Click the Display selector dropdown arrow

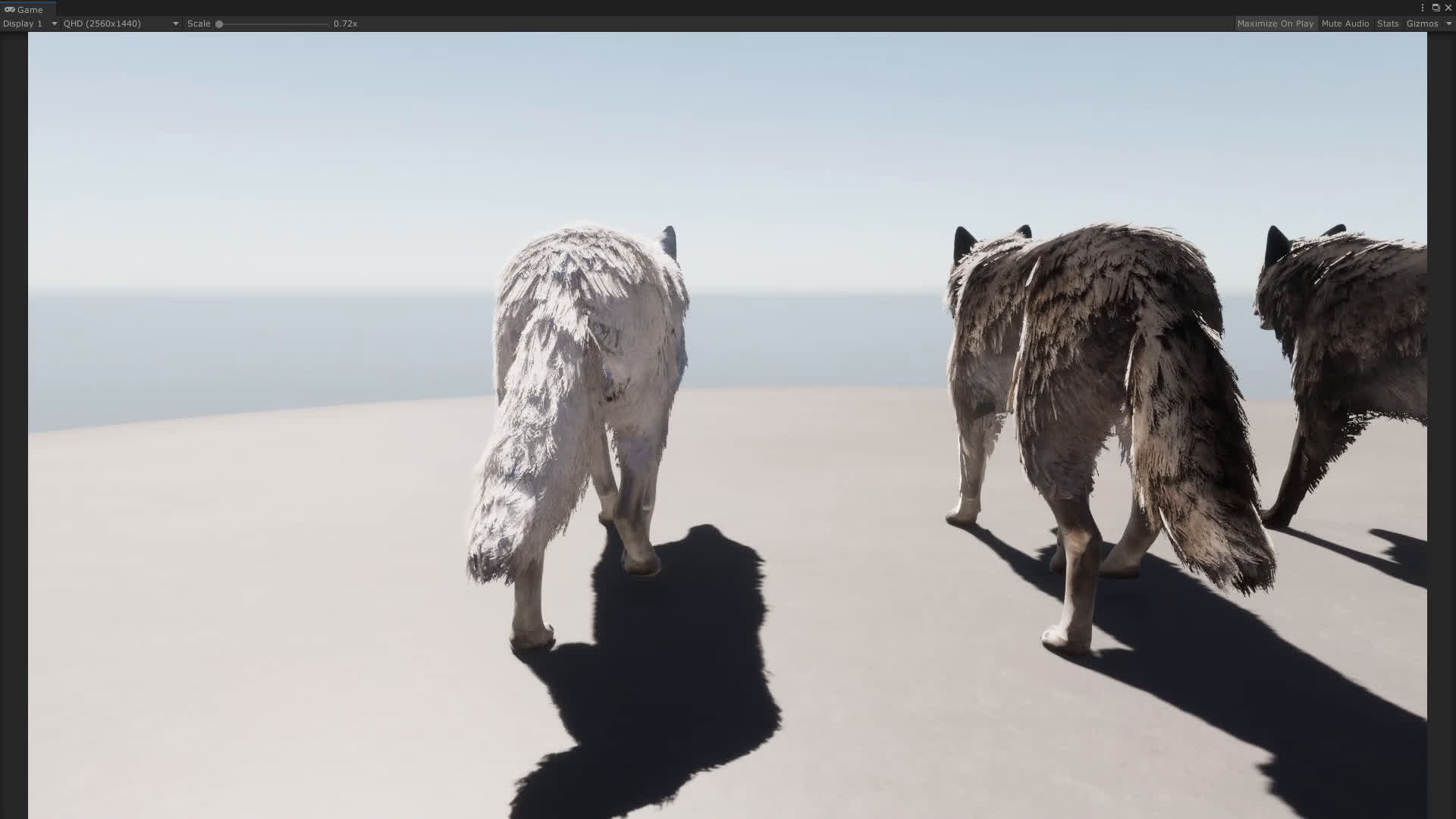tap(53, 24)
